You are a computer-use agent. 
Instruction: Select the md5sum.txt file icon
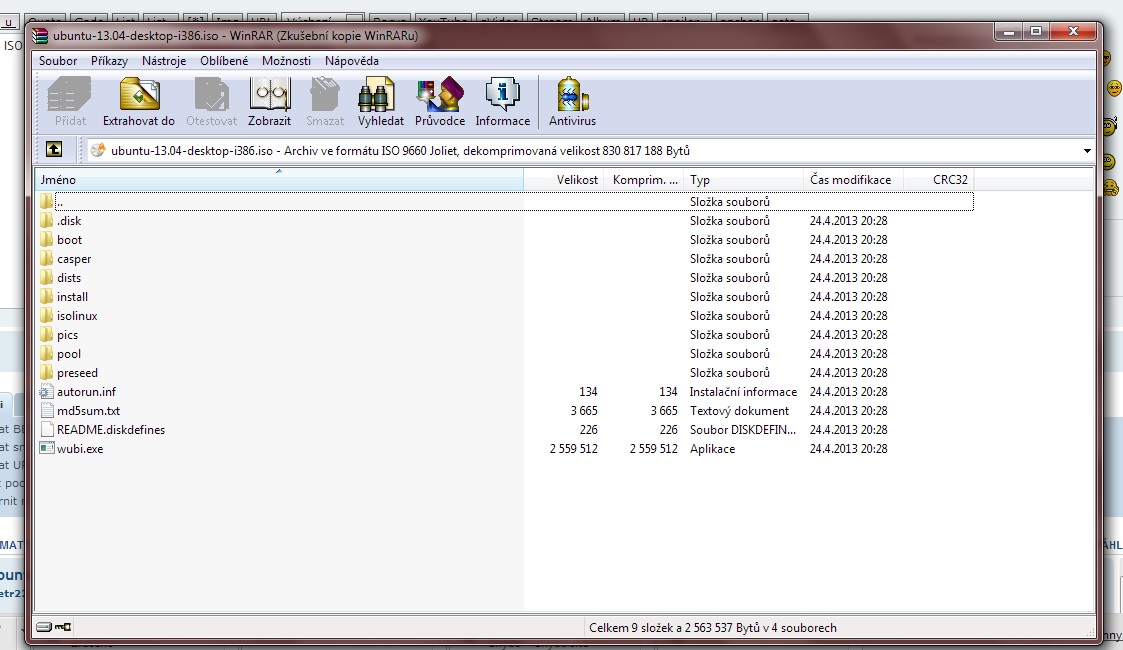47,410
